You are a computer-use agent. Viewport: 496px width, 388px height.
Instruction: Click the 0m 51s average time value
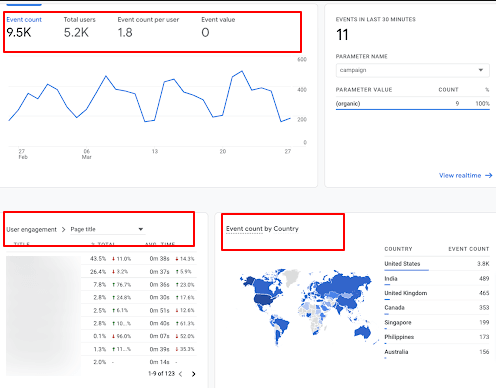159,310
